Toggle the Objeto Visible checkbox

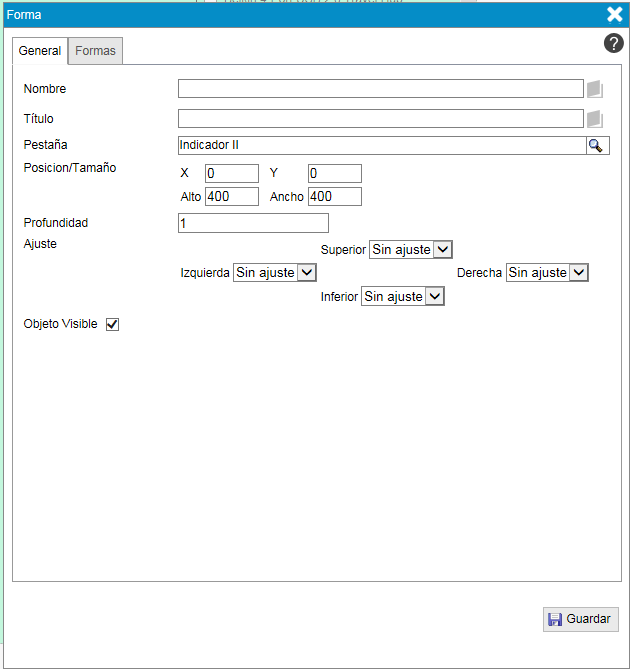pyautogui.click(x=112, y=324)
